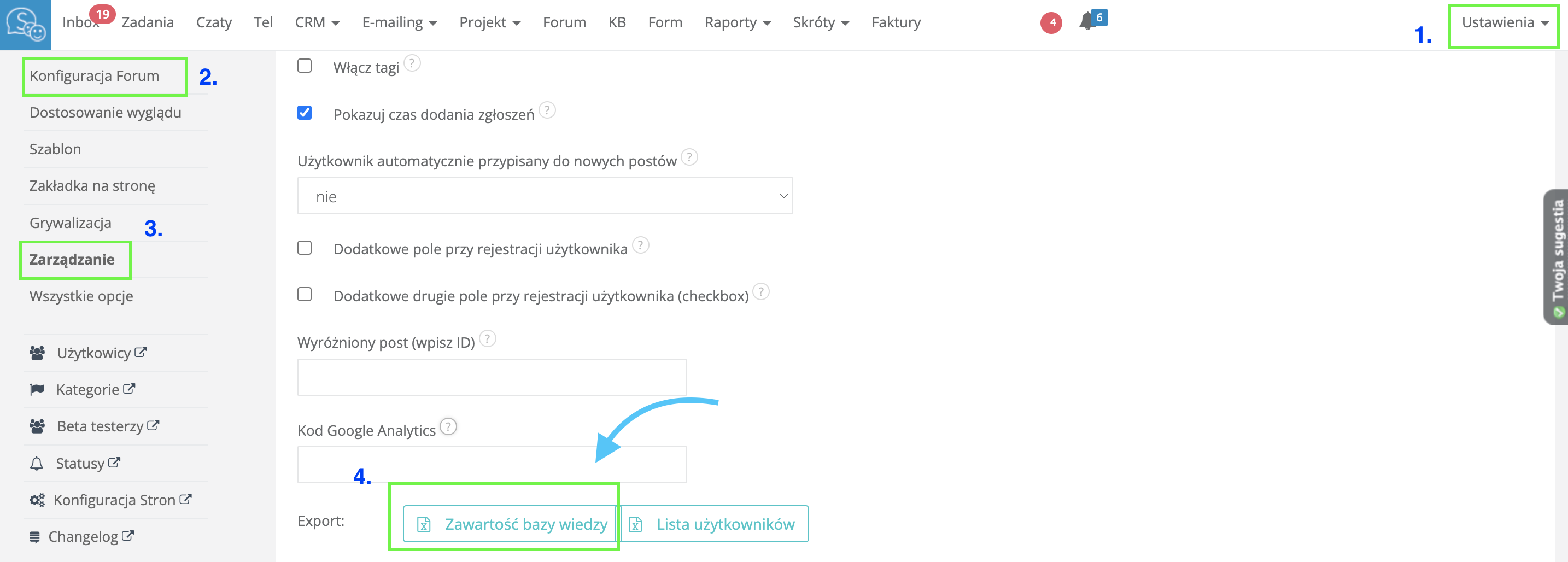Check Dodatkowe pole przy rejestracji użytkownika
The image size is (1568, 562).
click(x=305, y=248)
